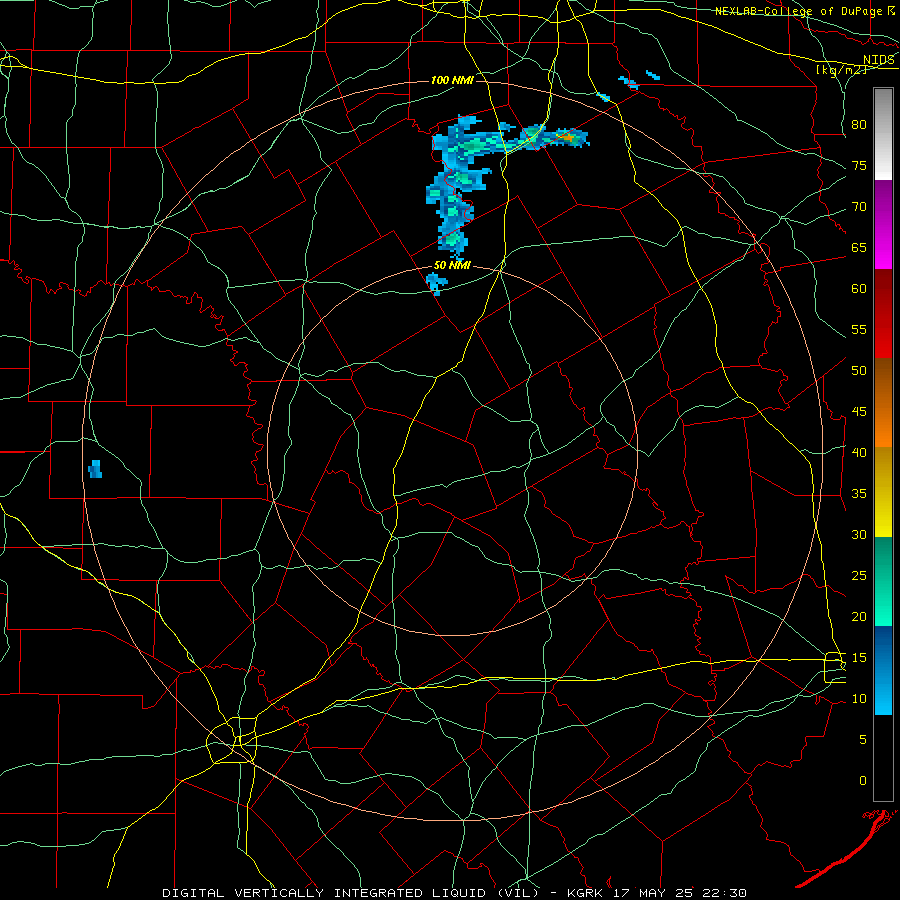The image size is (900, 900).
Task: Click the 10 value on the color scale
Action: click(859, 699)
